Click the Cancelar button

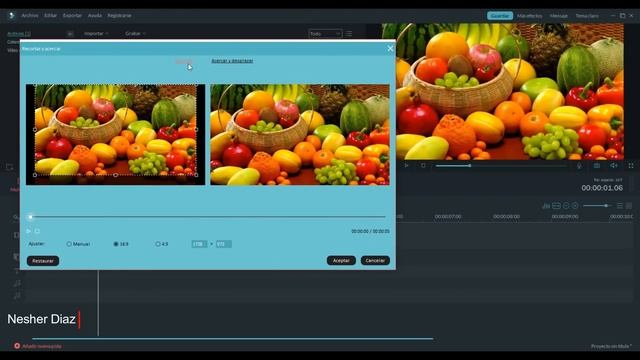coord(375,260)
